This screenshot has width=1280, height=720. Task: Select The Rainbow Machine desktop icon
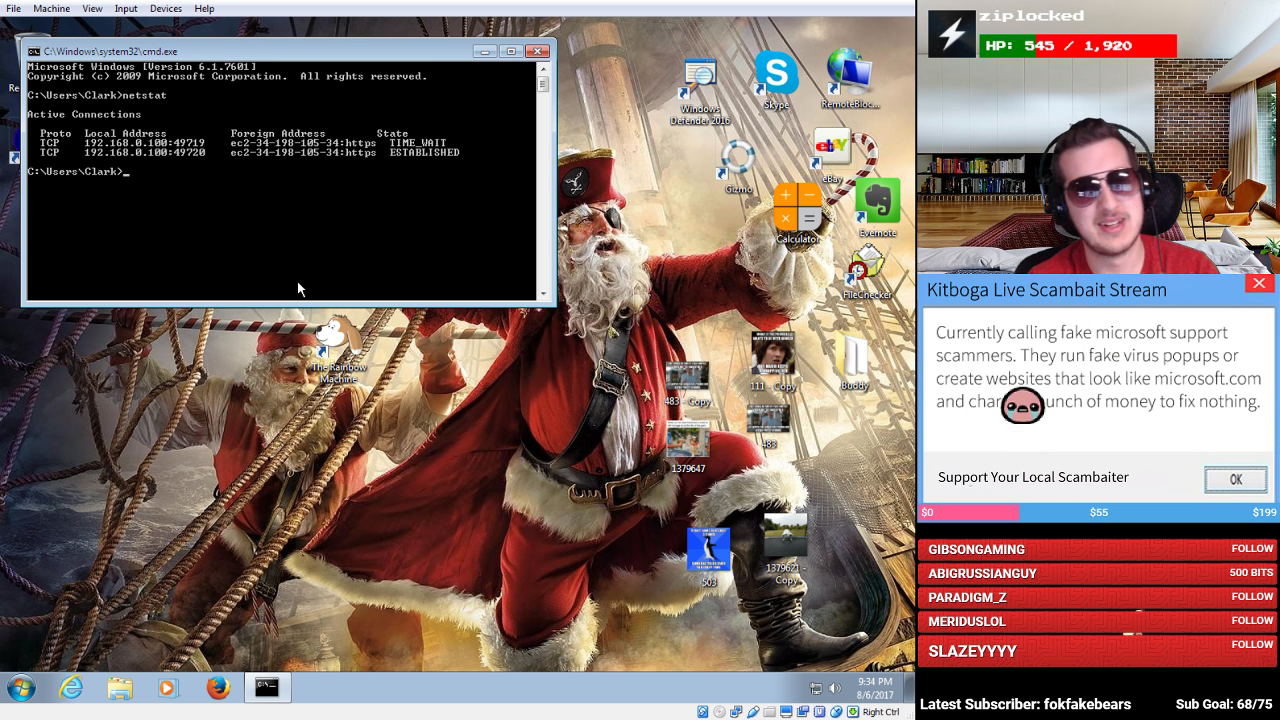338,348
